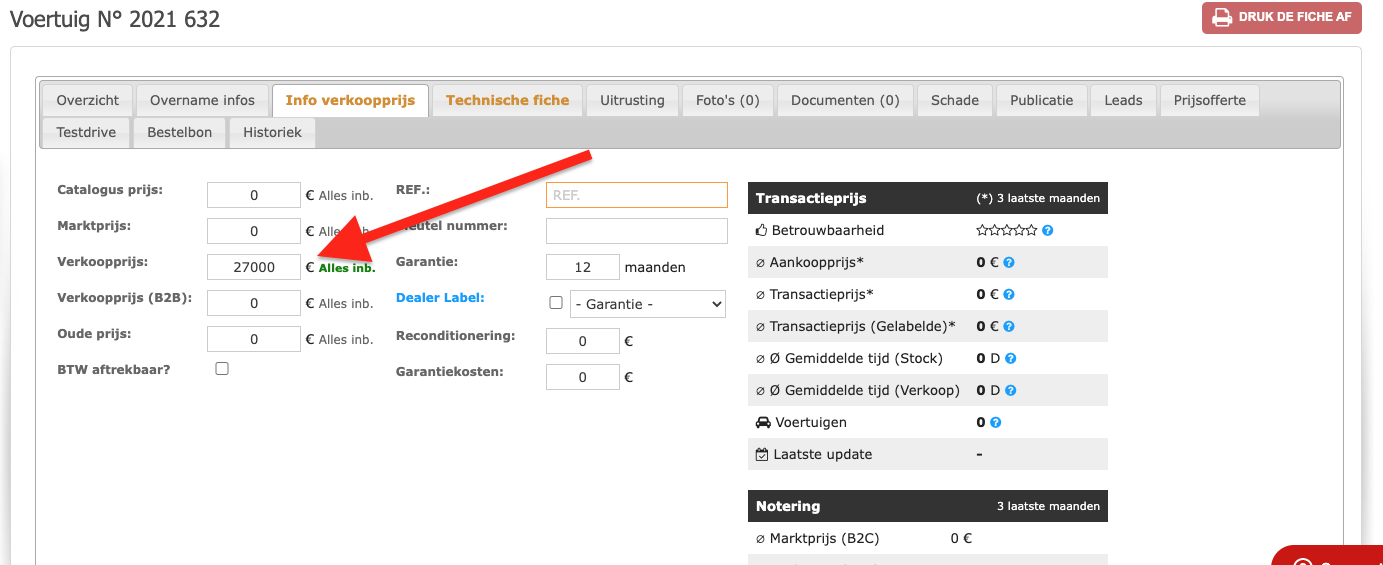Click the Druk de fiche af button
1383x565 pixels.
pos(1282,18)
